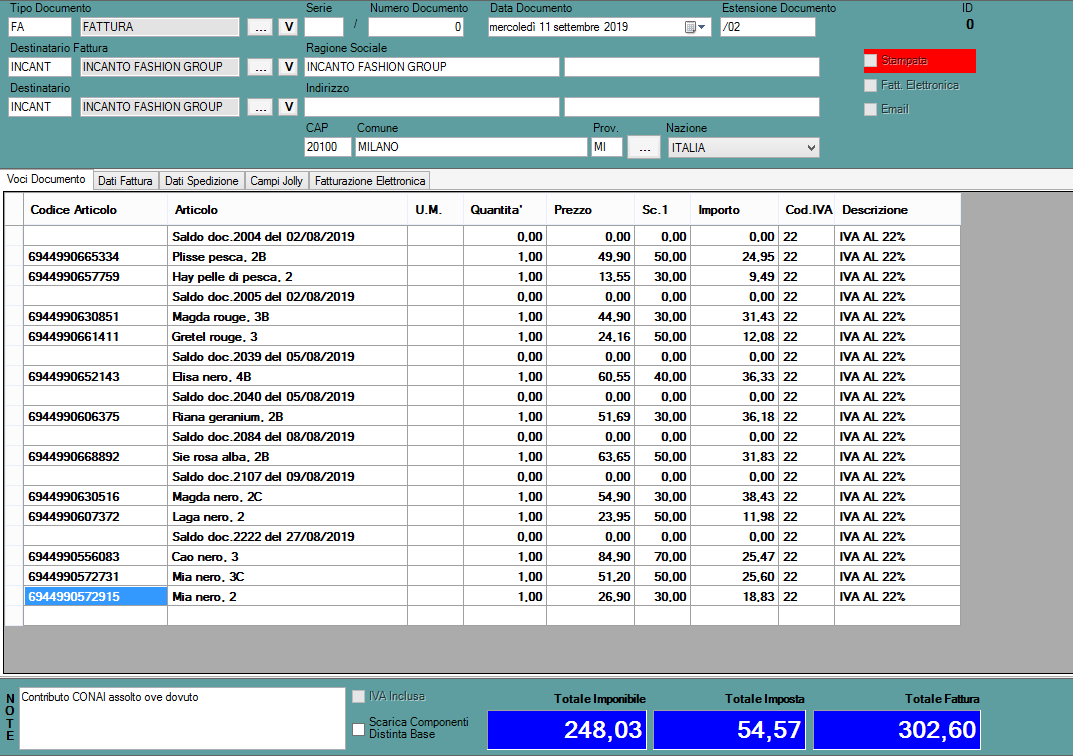1073x756 pixels.
Task: Enable the Scarica Componenti Distinta Base checkbox
Action: 359,729
